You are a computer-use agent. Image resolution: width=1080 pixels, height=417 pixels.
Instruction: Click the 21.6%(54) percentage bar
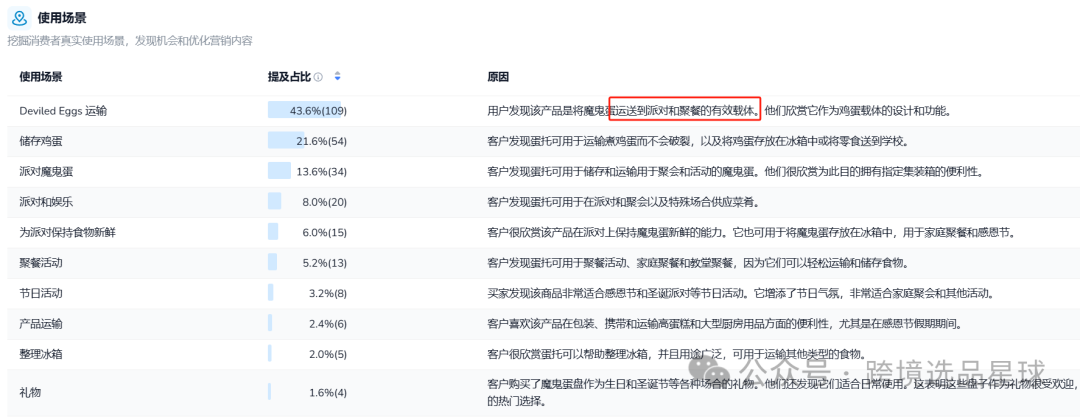(286, 141)
